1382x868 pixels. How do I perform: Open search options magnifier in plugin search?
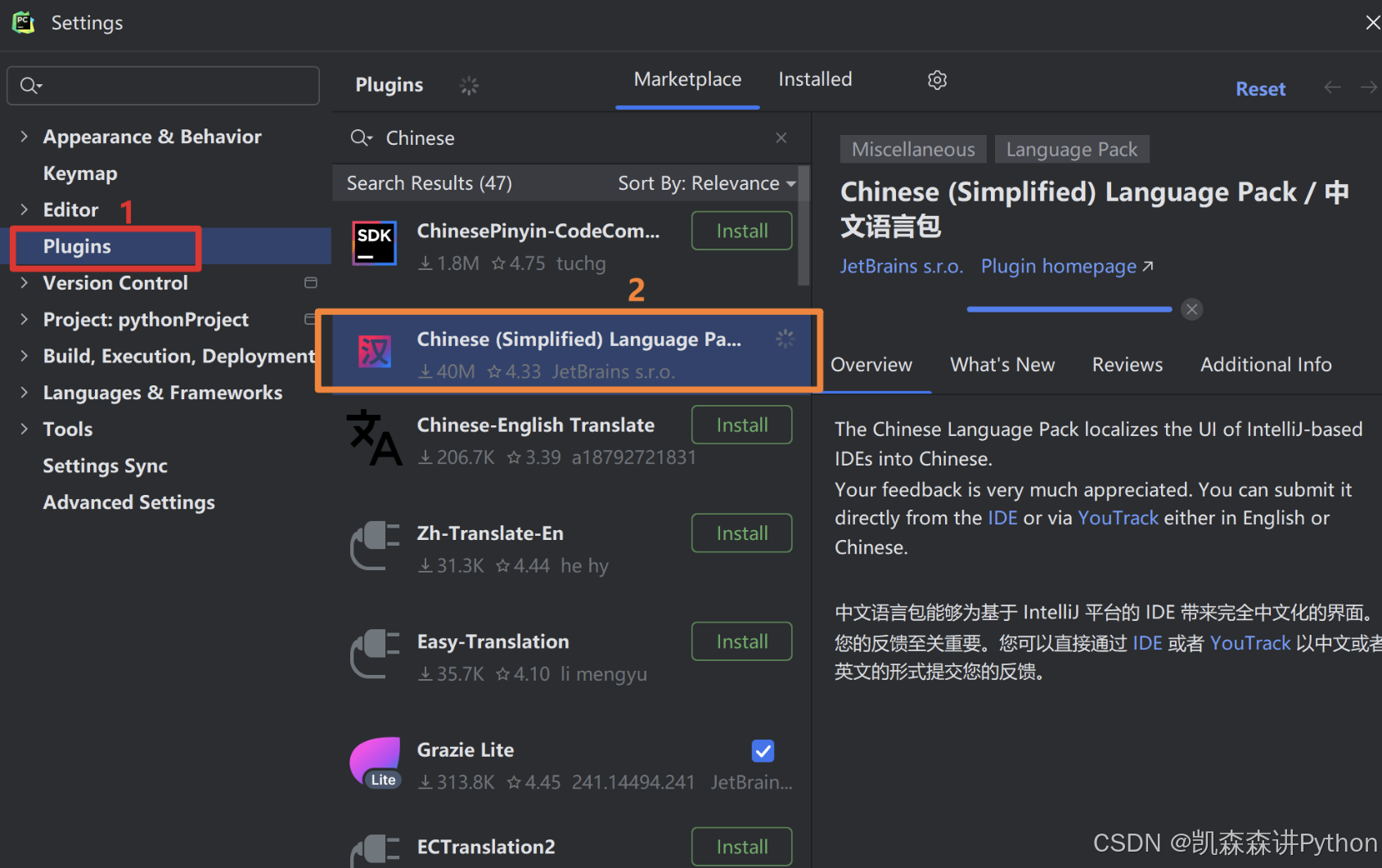[361, 137]
